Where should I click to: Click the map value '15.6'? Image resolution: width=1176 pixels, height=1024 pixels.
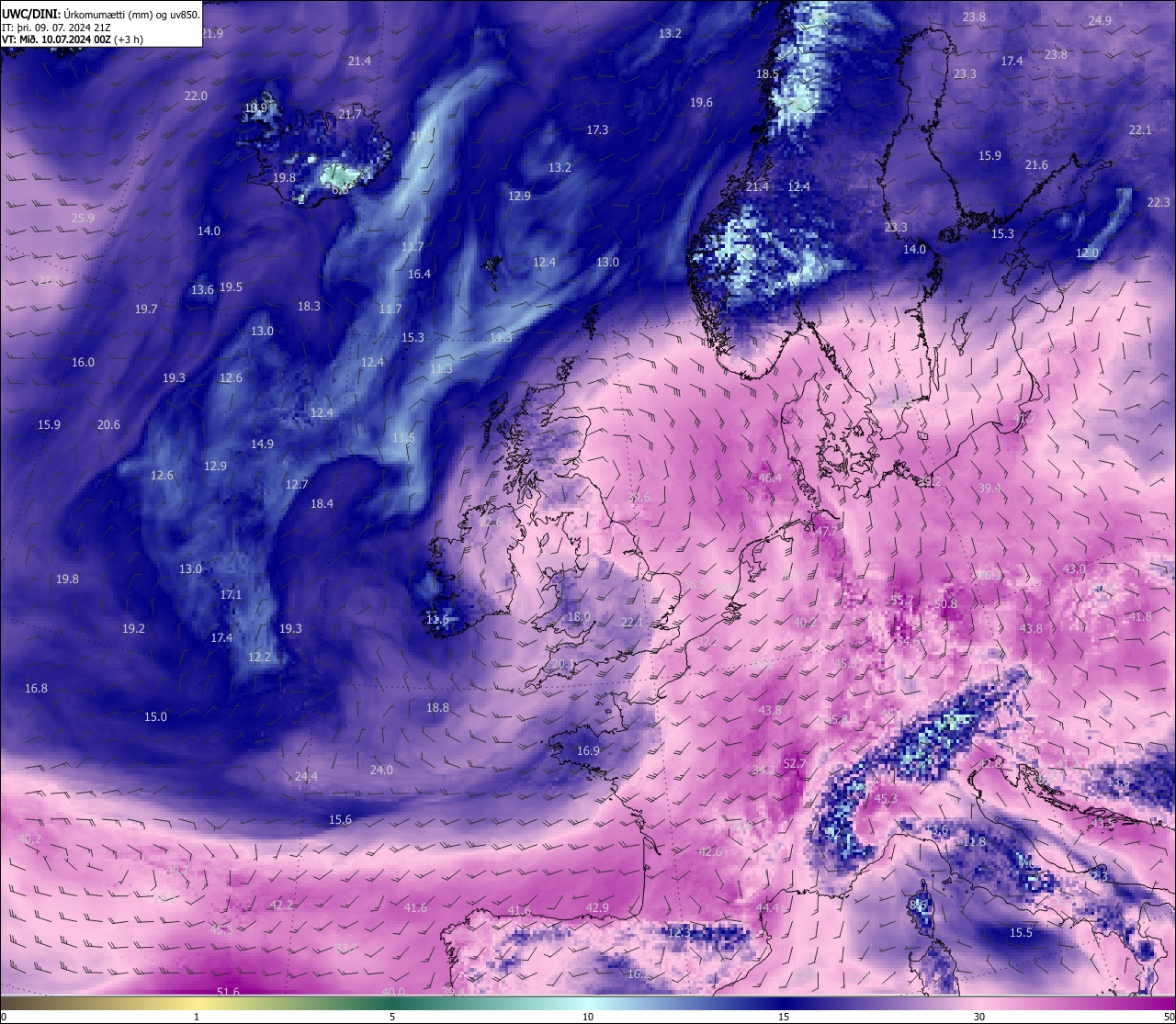(x=340, y=820)
